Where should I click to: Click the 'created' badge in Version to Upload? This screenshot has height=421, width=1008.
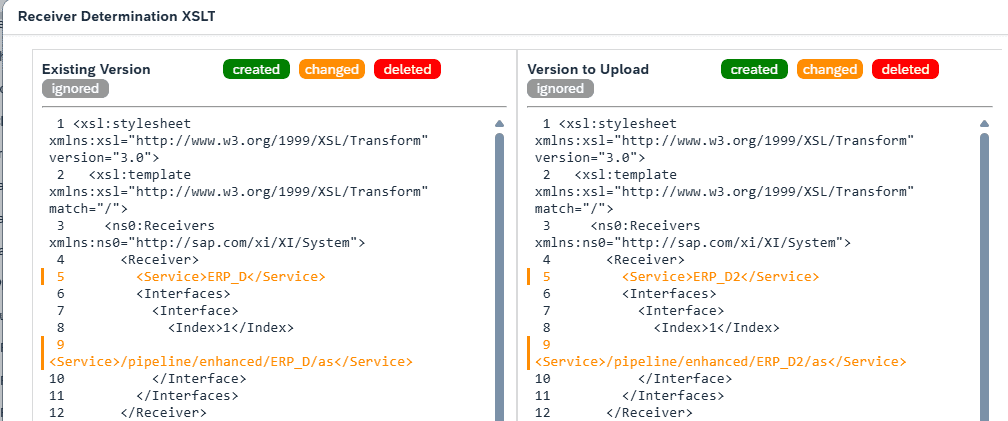tap(754, 69)
